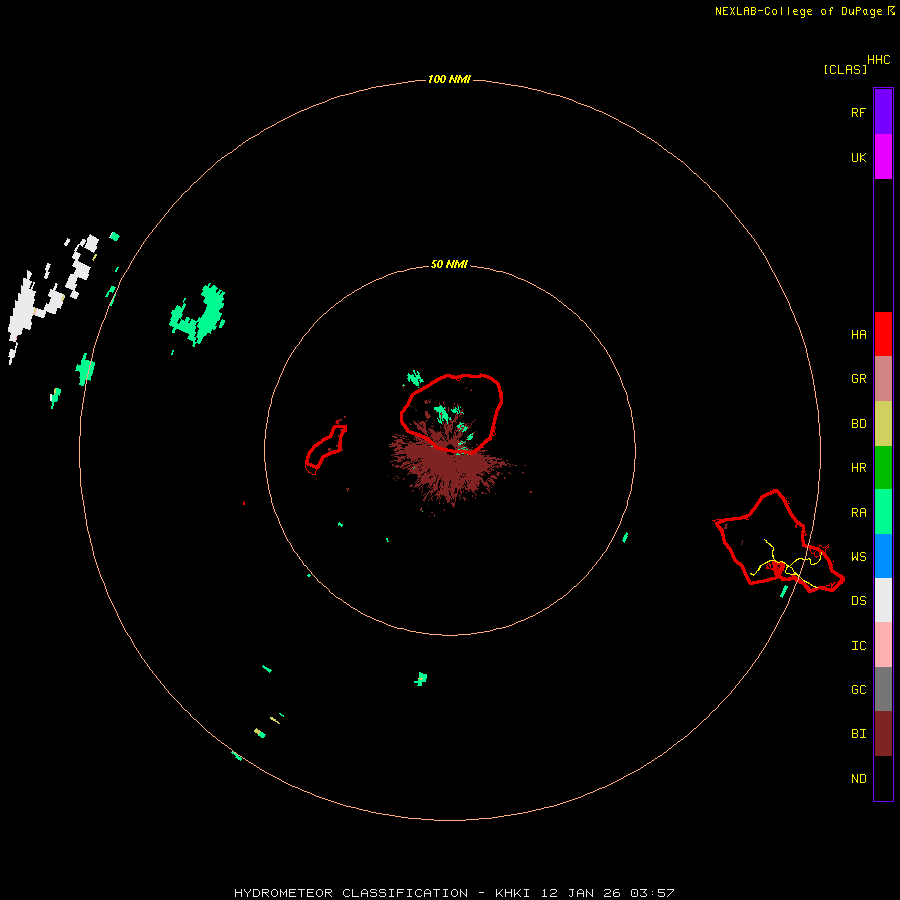Pick the RA light green legend swatch
This screenshot has height=900, width=900.
click(x=883, y=512)
